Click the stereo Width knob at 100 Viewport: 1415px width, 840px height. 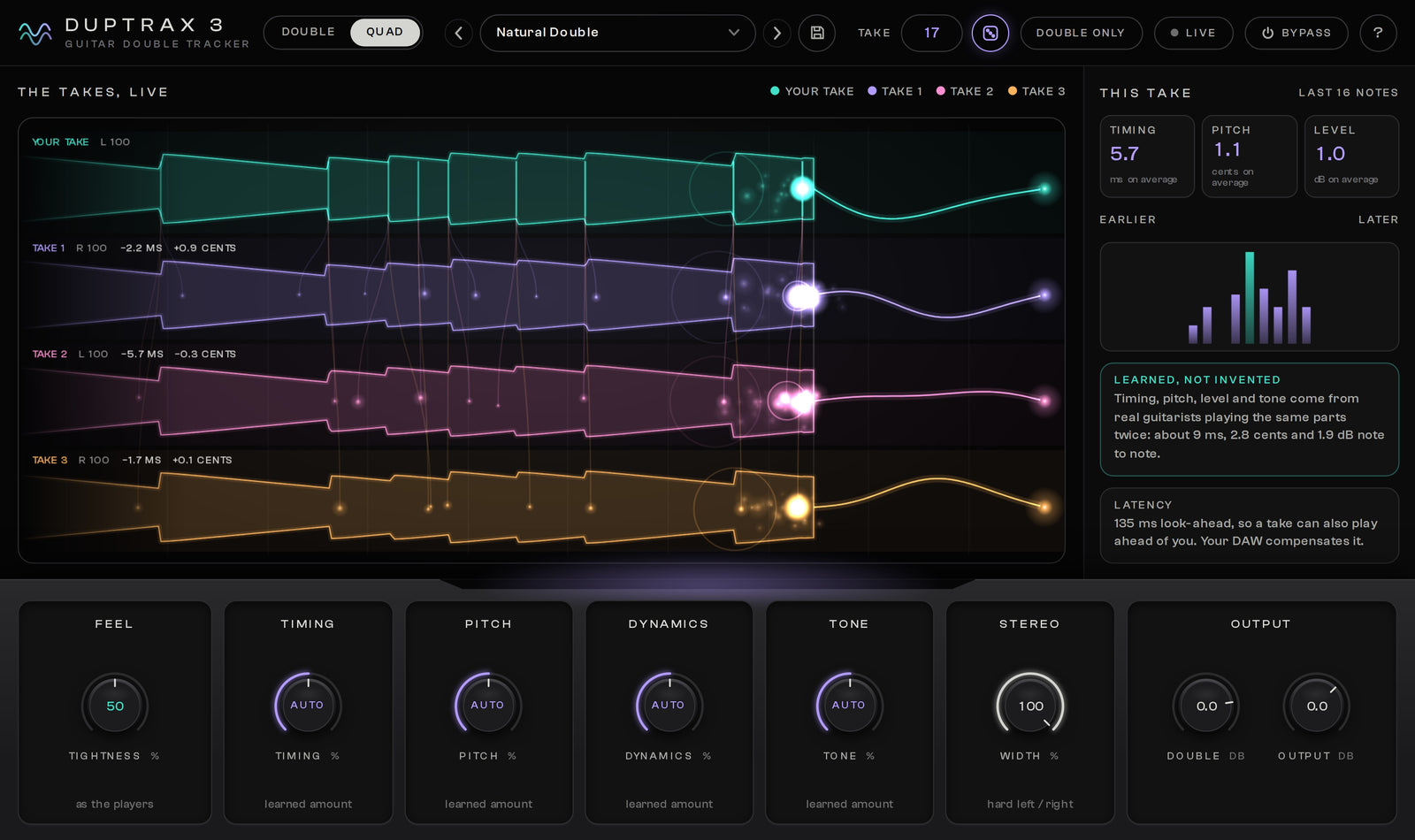click(x=1030, y=706)
